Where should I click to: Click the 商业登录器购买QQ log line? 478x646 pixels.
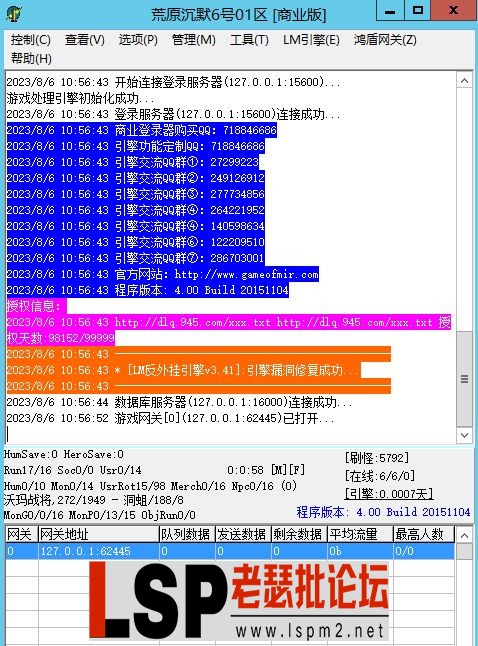click(141, 130)
